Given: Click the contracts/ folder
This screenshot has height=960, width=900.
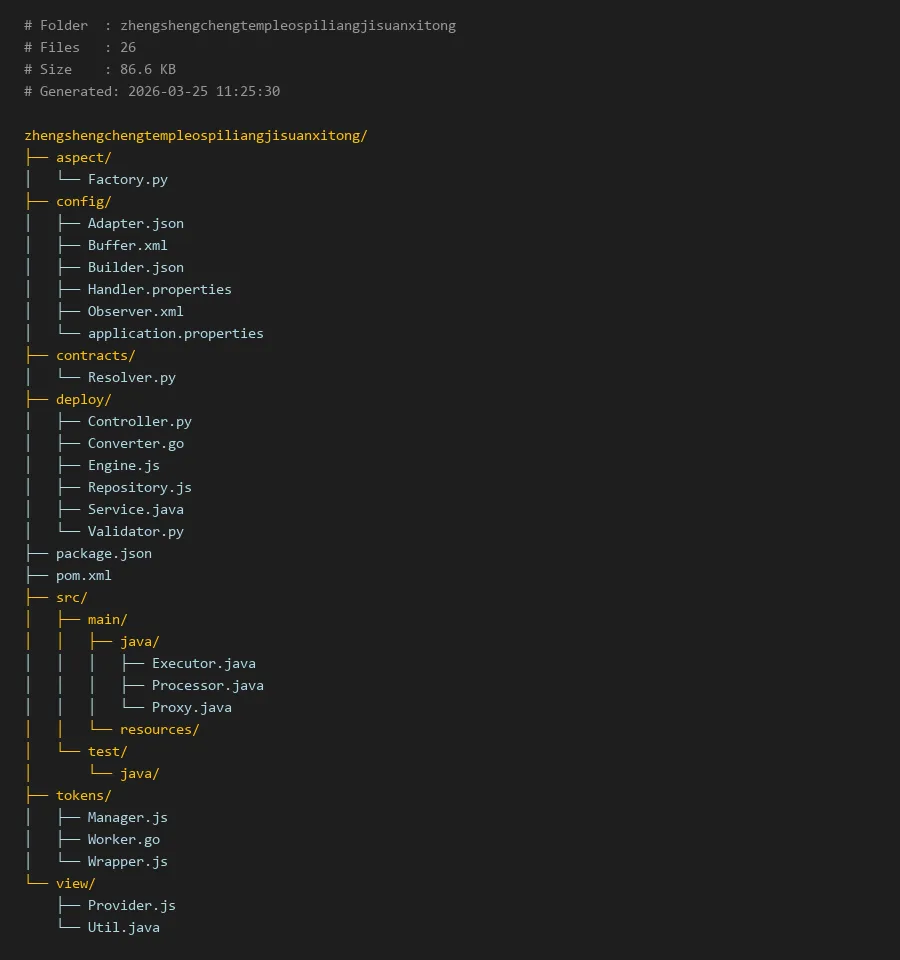Looking at the screenshot, I should tap(95, 355).
